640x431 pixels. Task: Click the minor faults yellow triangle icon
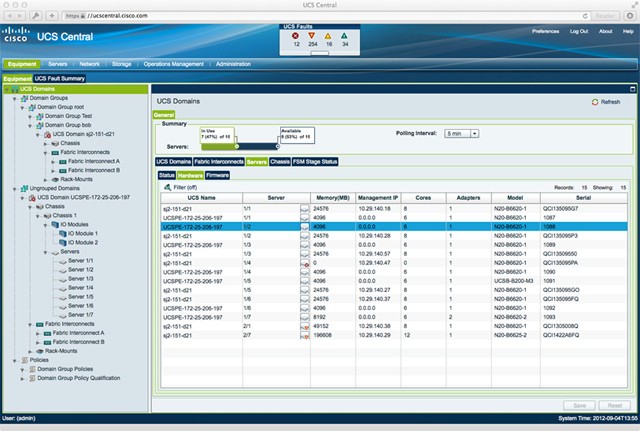[x=329, y=34]
